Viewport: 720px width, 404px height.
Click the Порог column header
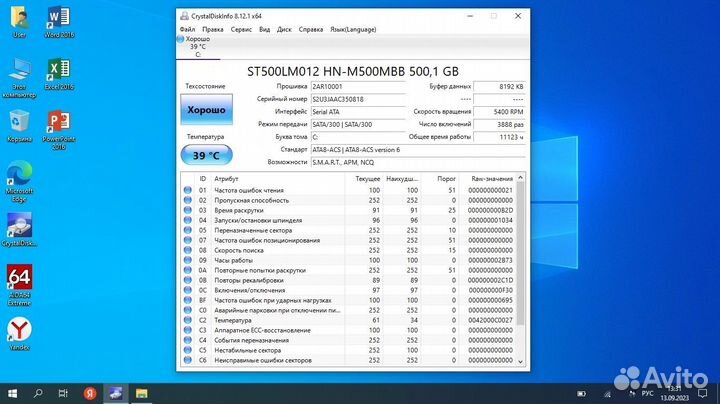pos(440,179)
